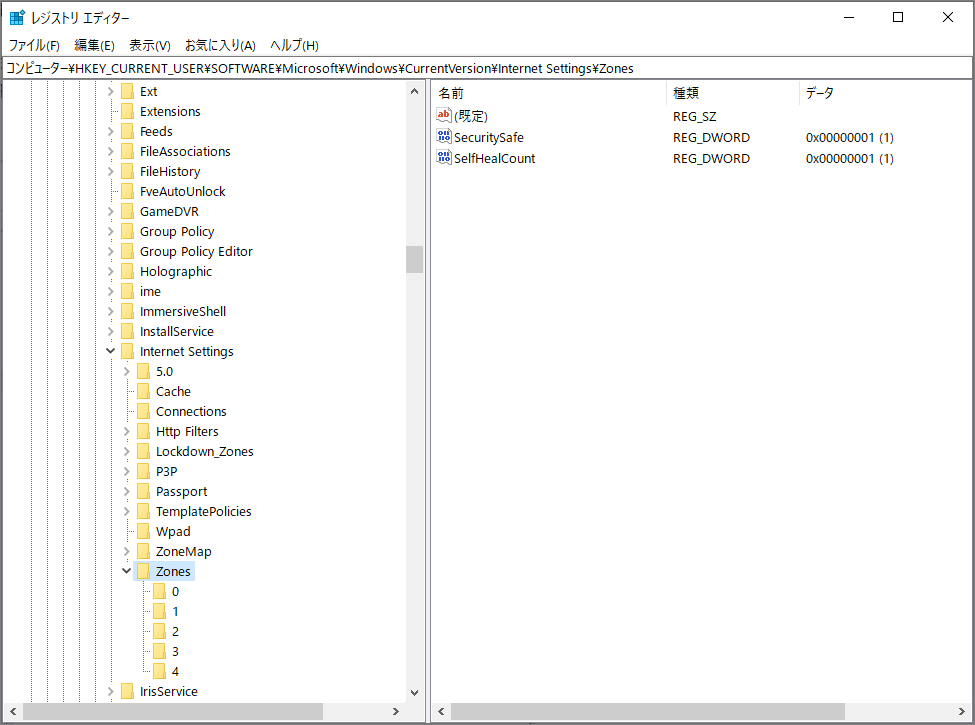Click the tree pane horizontal scrollbar thumb
Screen dimensions: 975x725
point(173,711)
